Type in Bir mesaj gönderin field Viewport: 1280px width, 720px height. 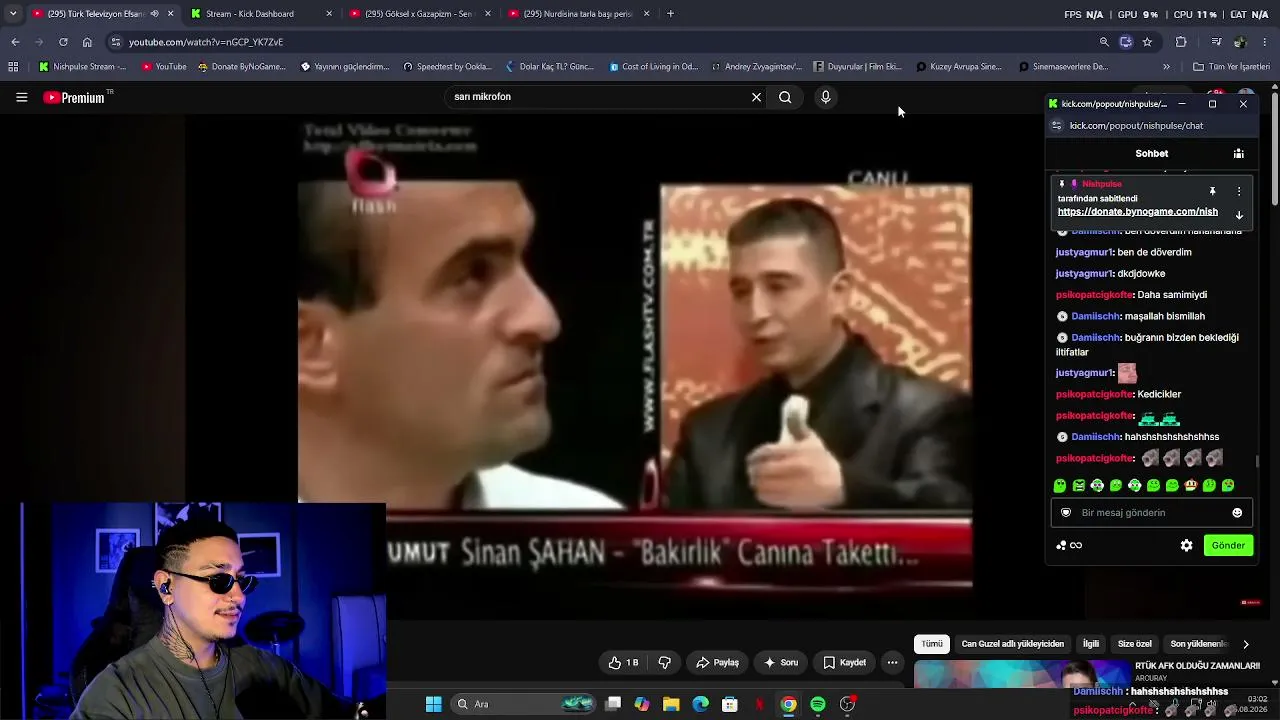[x=1151, y=513]
